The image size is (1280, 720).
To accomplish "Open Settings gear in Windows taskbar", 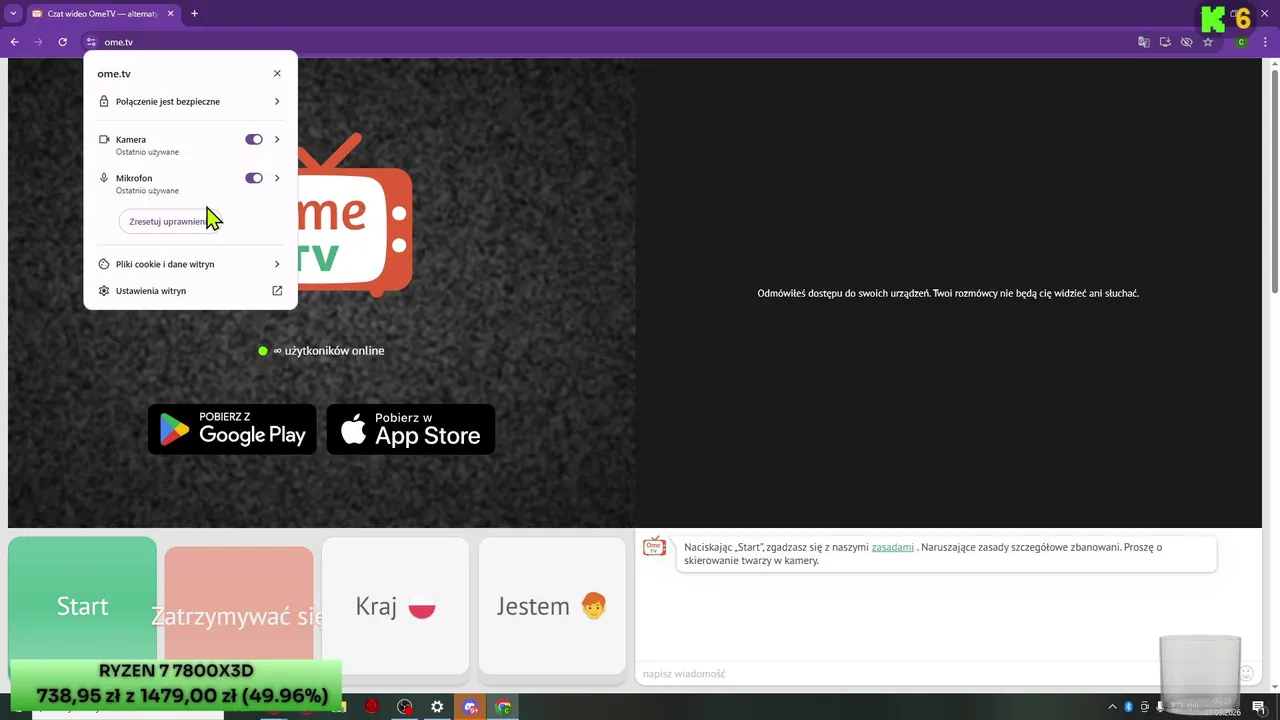I will coord(437,707).
